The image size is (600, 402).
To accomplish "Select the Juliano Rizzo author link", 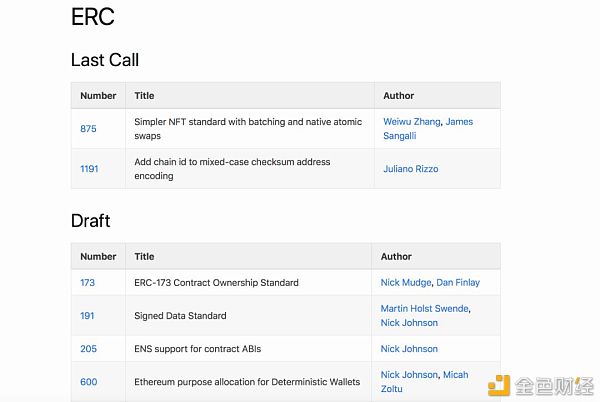I will 411,169.
